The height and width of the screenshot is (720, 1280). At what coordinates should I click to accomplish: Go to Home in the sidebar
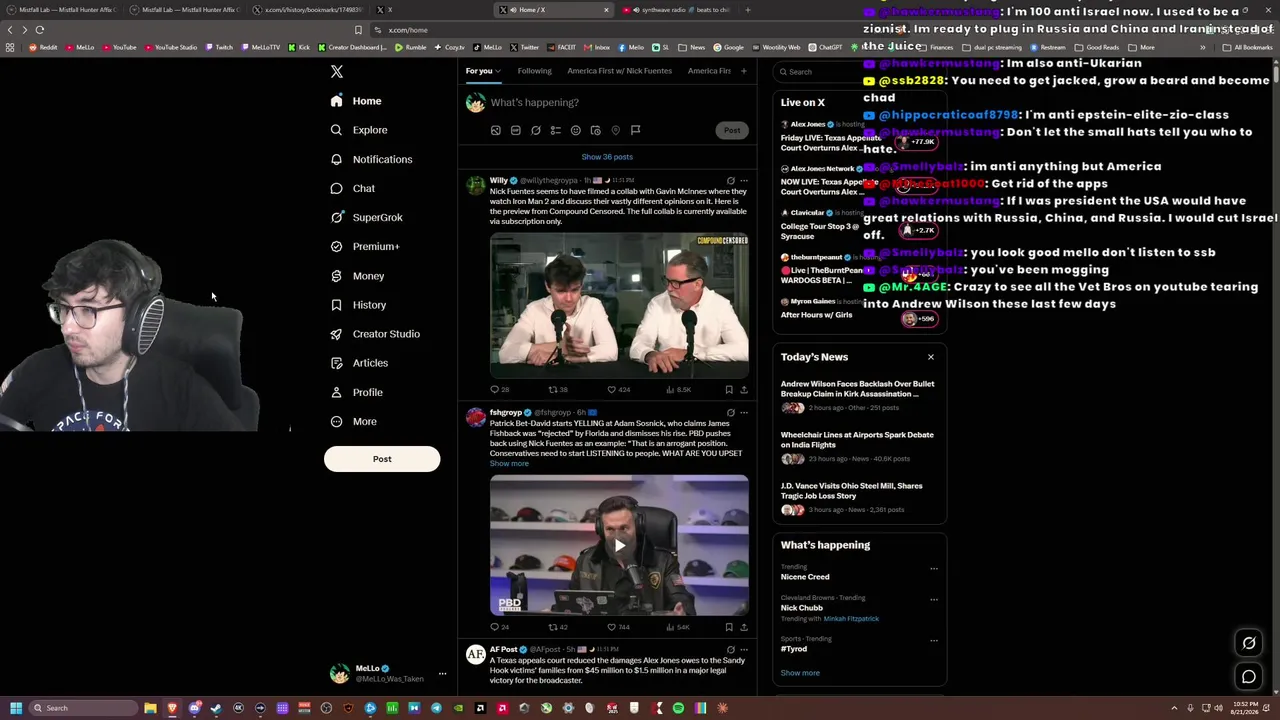click(356, 101)
